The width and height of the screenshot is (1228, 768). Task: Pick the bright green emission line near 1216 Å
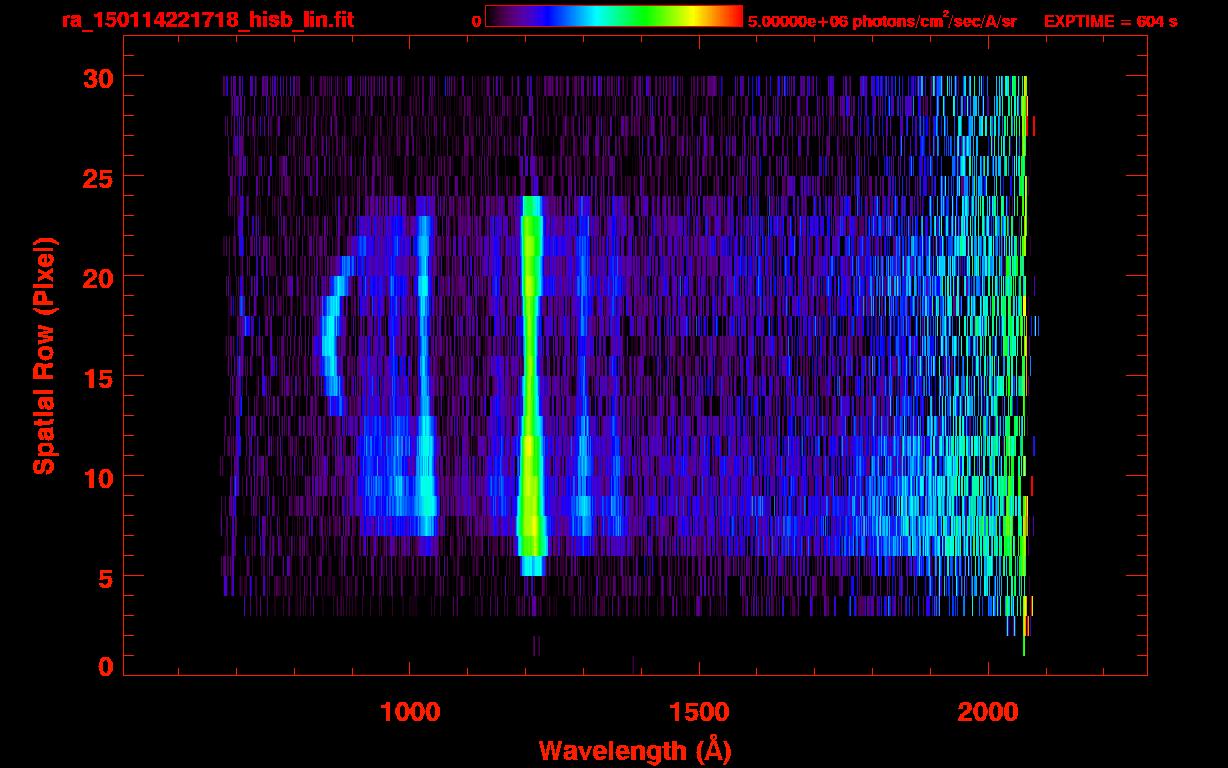tap(531, 380)
